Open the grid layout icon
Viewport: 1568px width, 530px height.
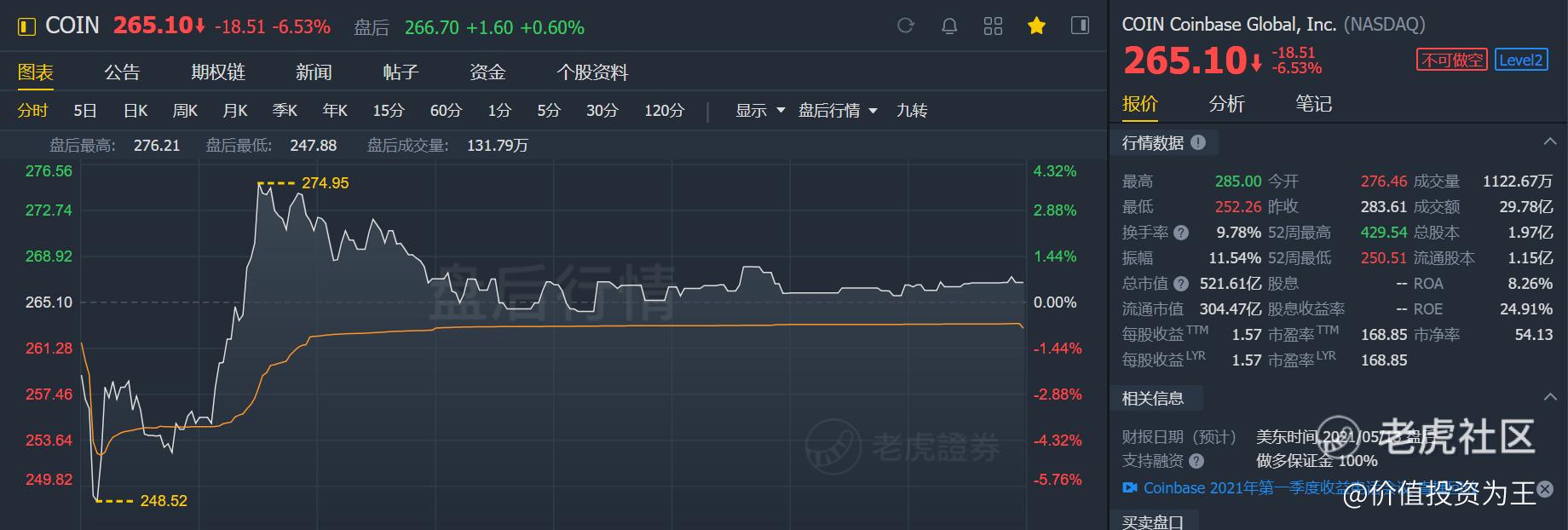[x=993, y=26]
